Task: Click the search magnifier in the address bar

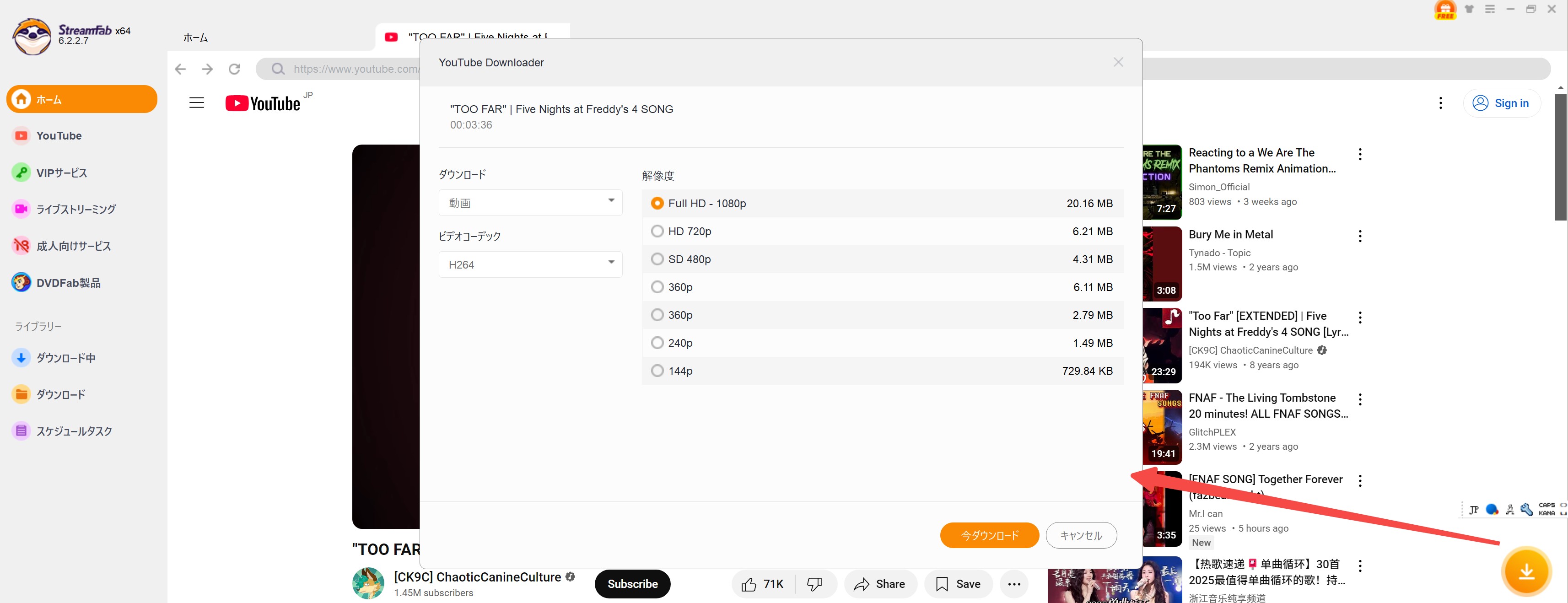Action: click(278, 69)
